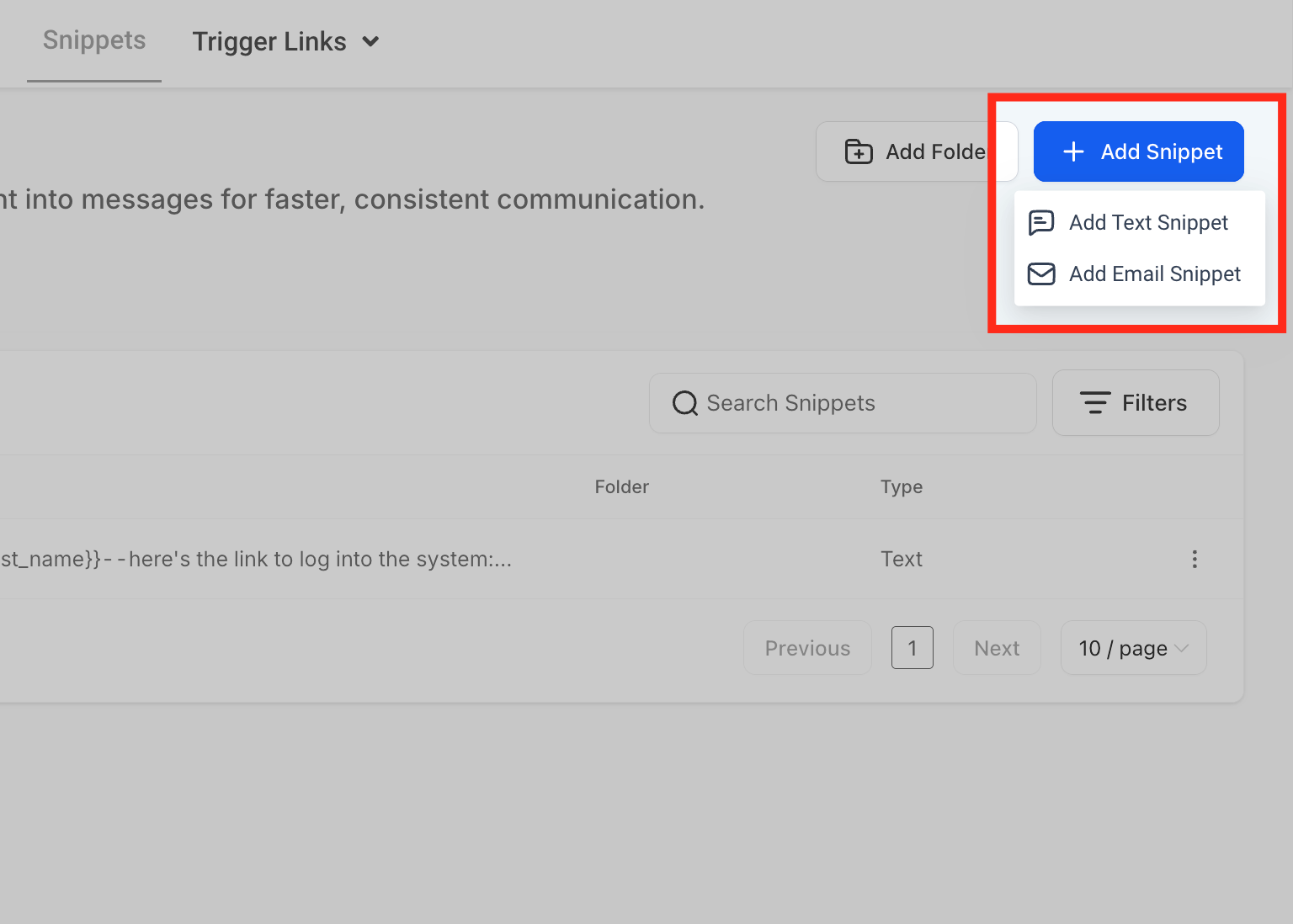The height and width of the screenshot is (924, 1293).
Task: Expand the Trigger Links chevron
Action: pos(370,41)
